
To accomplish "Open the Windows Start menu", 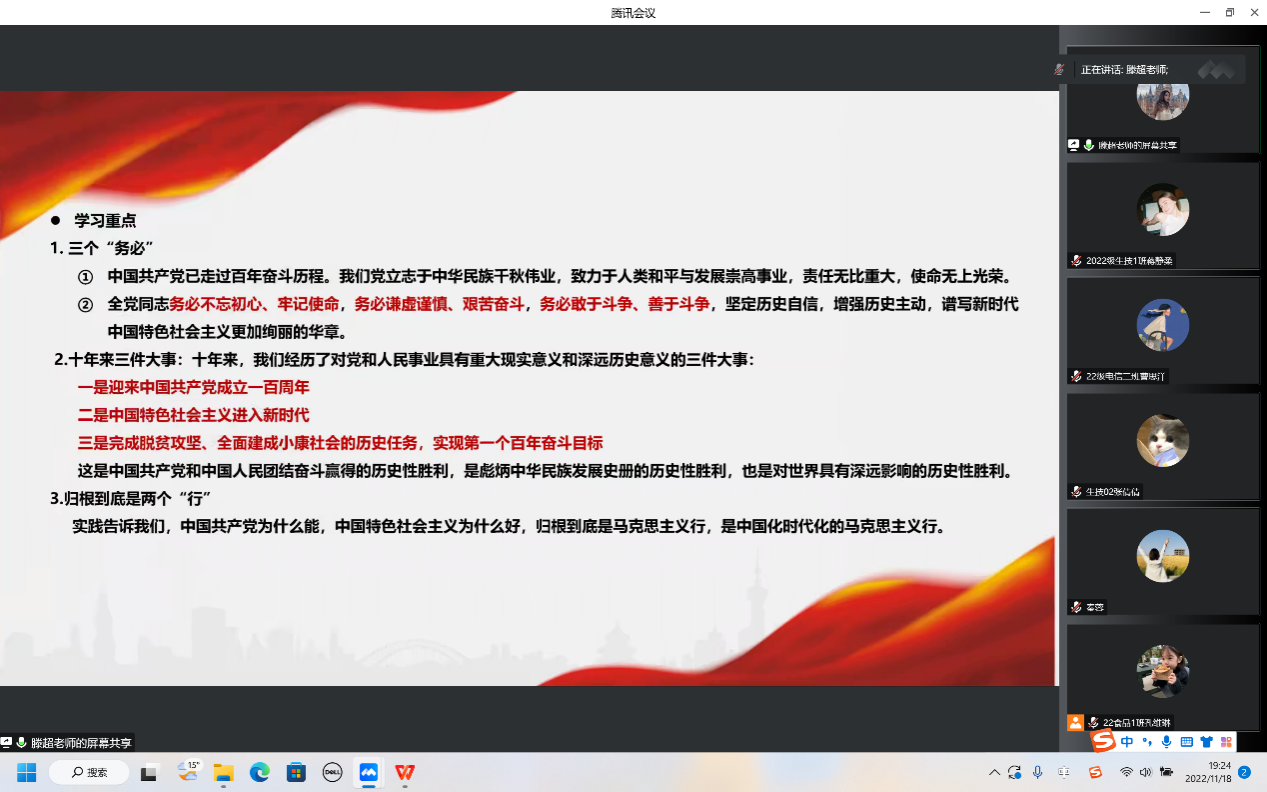I will tap(26, 772).
